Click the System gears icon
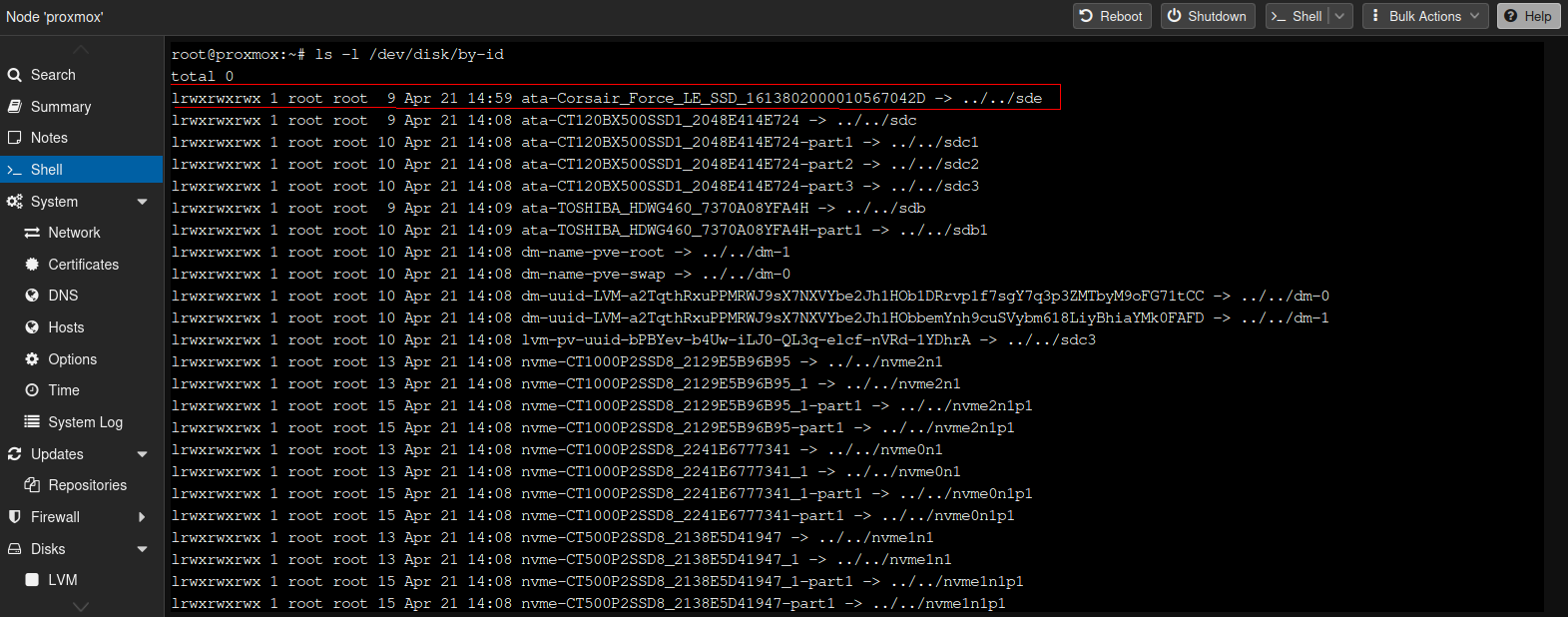This screenshot has width=1568, height=617. point(14,201)
